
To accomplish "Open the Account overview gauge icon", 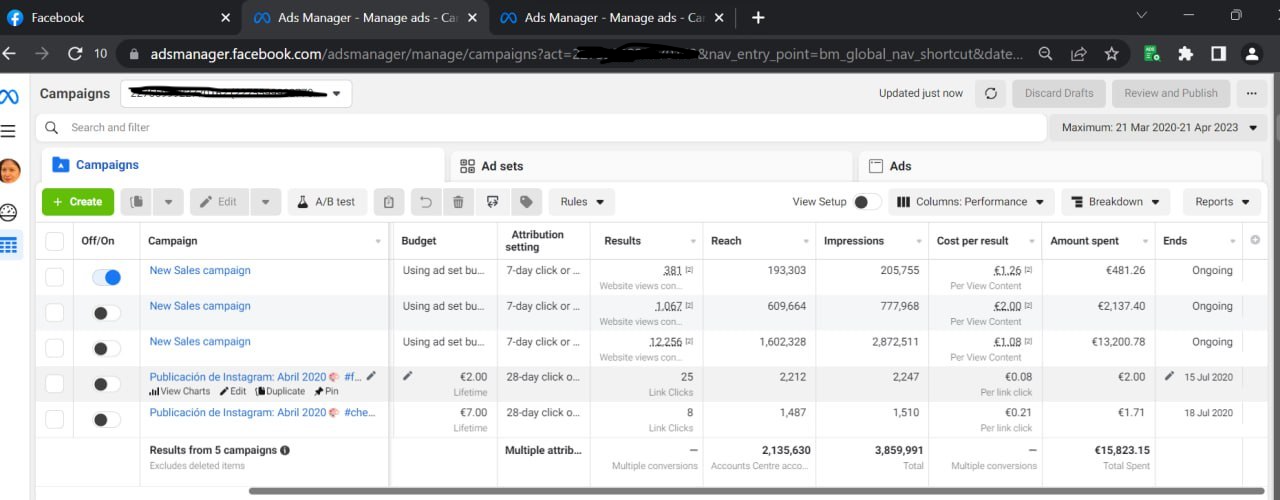I will point(9,212).
